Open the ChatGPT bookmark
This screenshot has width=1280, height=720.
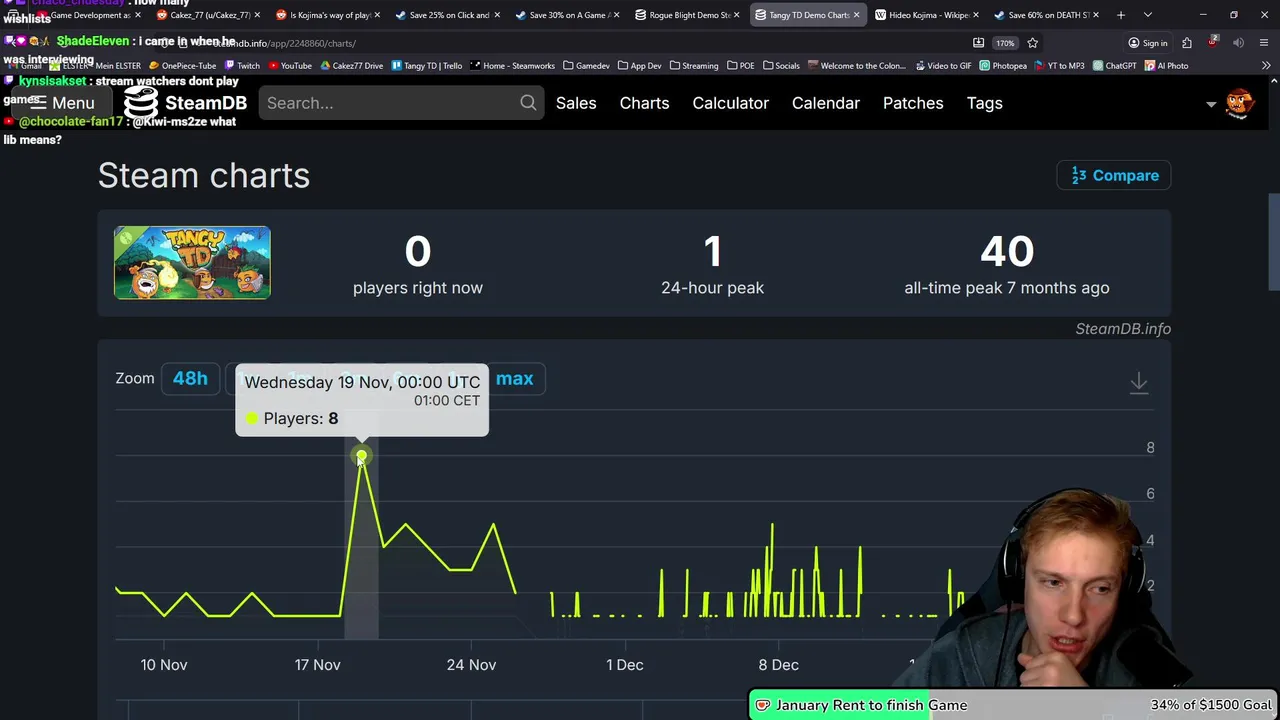click(1115, 66)
